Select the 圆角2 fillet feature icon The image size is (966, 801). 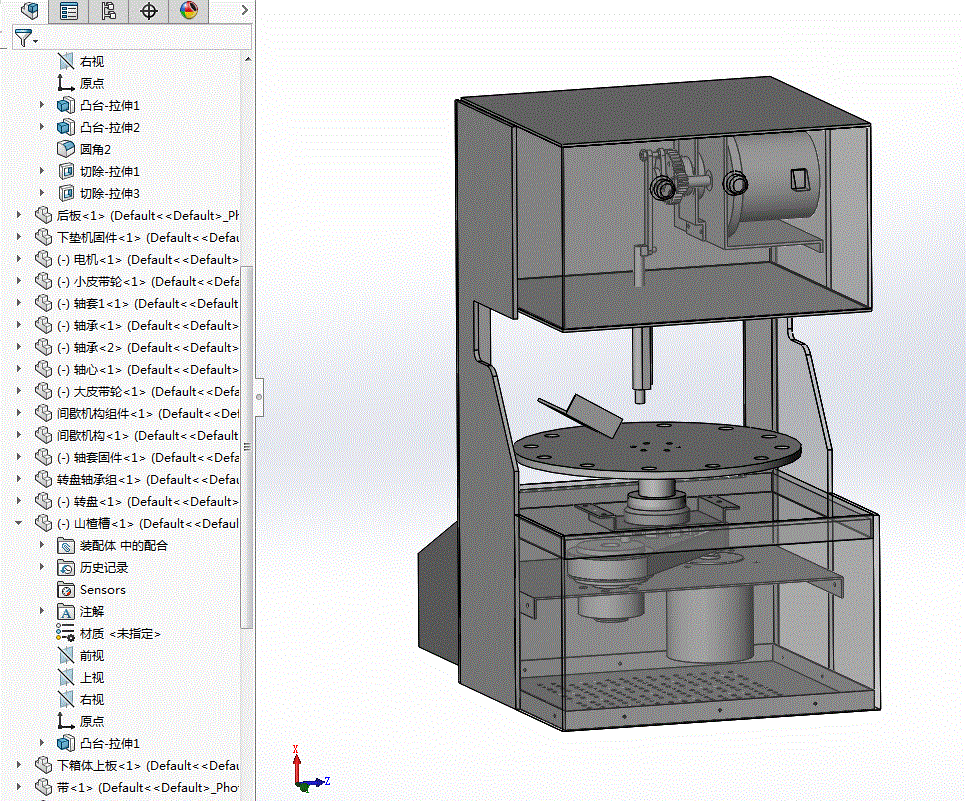click(x=66, y=149)
